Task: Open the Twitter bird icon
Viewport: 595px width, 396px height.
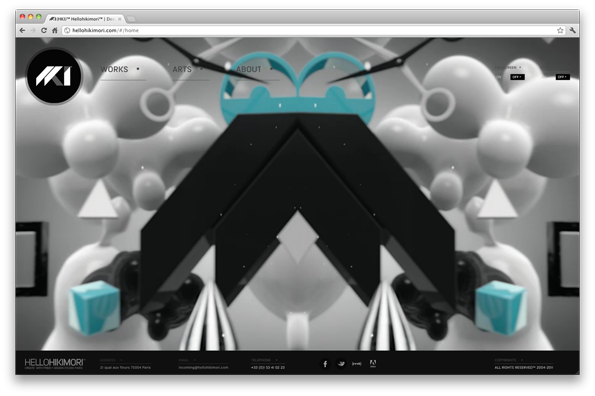Action: tap(341, 364)
